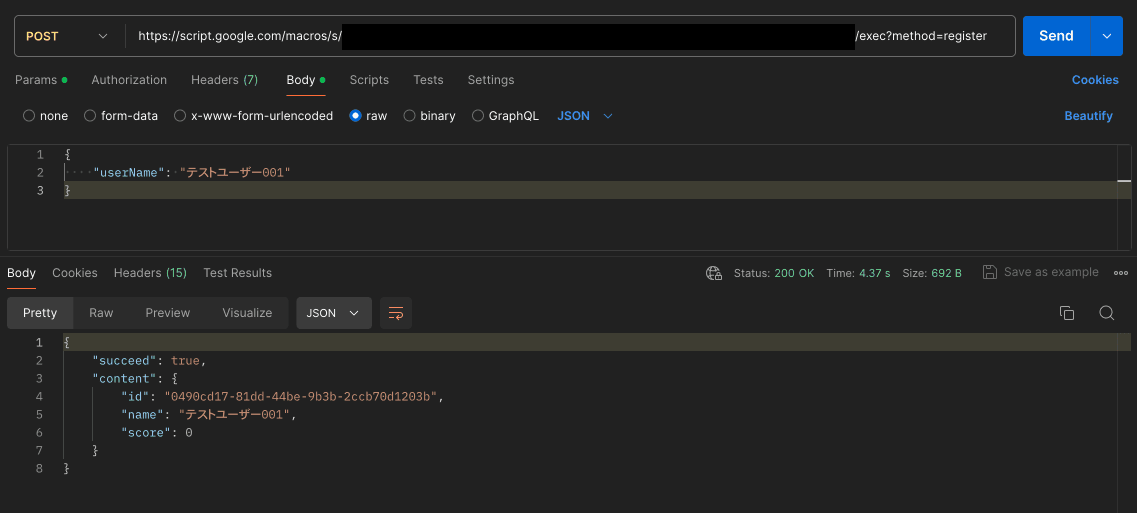The height and width of the screenshot is (513, 1137).
Task: Select the none body type radio
Action: click(29, 116)
